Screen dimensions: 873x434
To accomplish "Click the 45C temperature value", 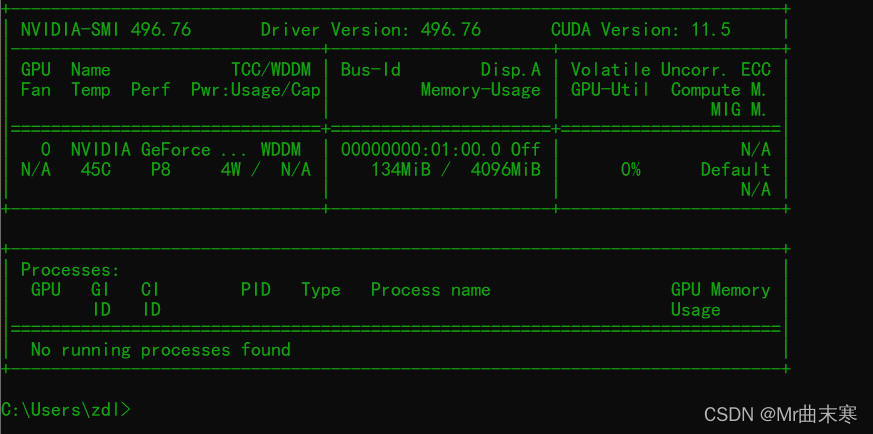I will click(x=96, y=170).
